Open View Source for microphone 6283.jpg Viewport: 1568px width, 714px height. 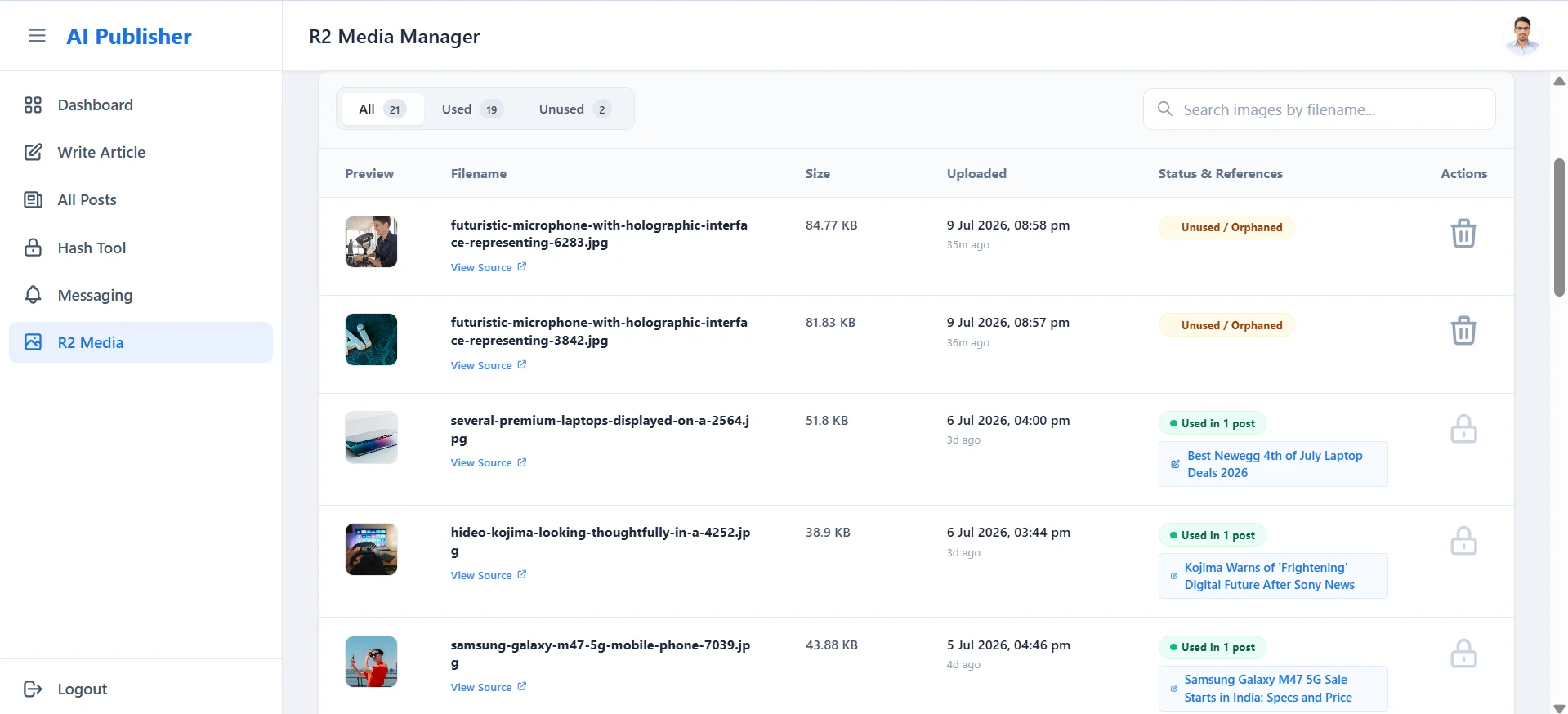489,268
